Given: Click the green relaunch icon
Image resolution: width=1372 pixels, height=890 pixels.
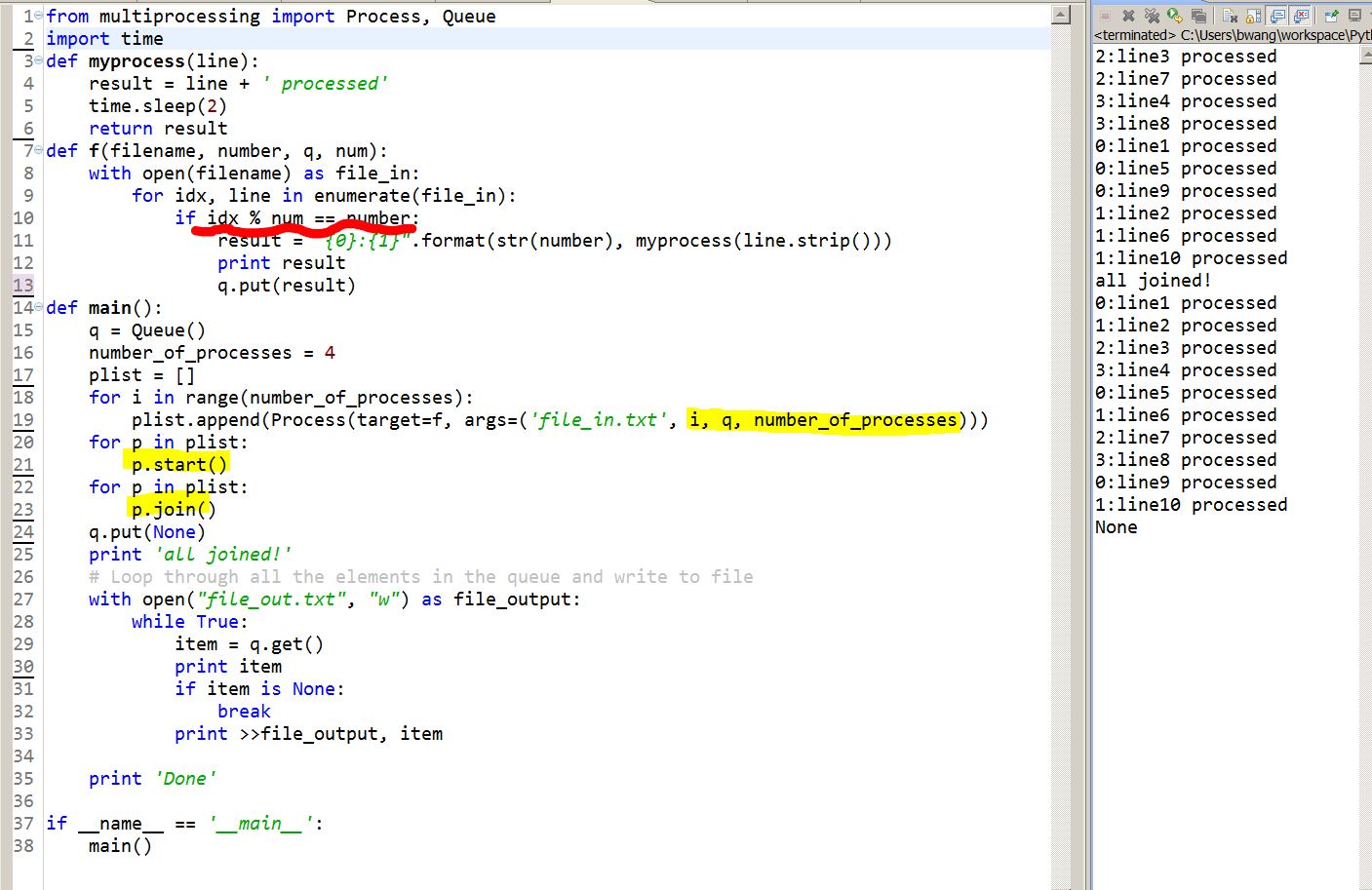Looking at the screenshot, I should (x=1175, y=16).
